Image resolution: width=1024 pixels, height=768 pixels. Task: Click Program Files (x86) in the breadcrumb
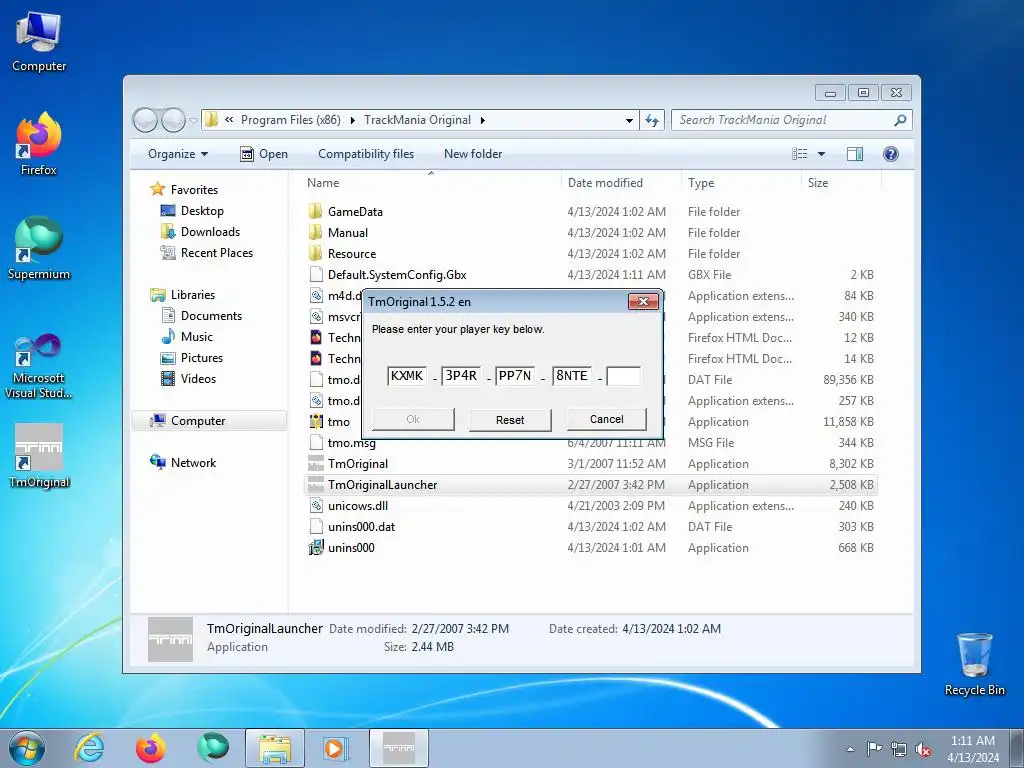point(291,120)
